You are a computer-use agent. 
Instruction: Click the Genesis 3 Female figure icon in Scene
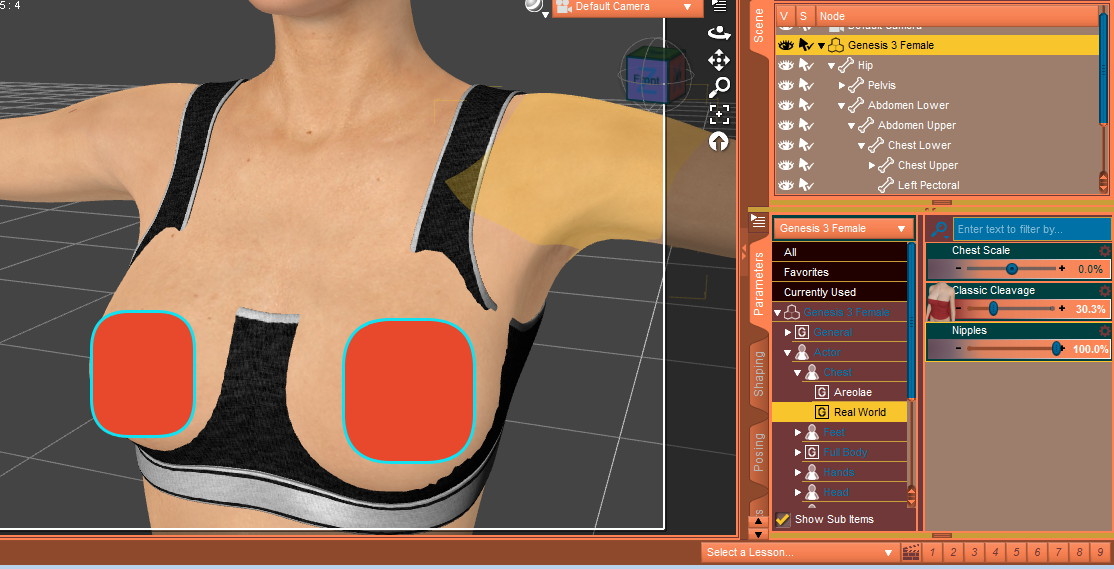point(836,45)
